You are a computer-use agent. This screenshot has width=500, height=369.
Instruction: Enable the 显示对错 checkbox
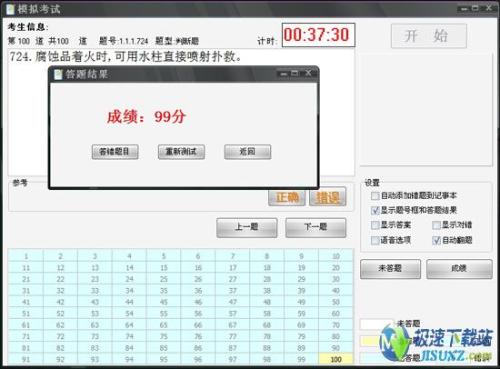(436, 225)
